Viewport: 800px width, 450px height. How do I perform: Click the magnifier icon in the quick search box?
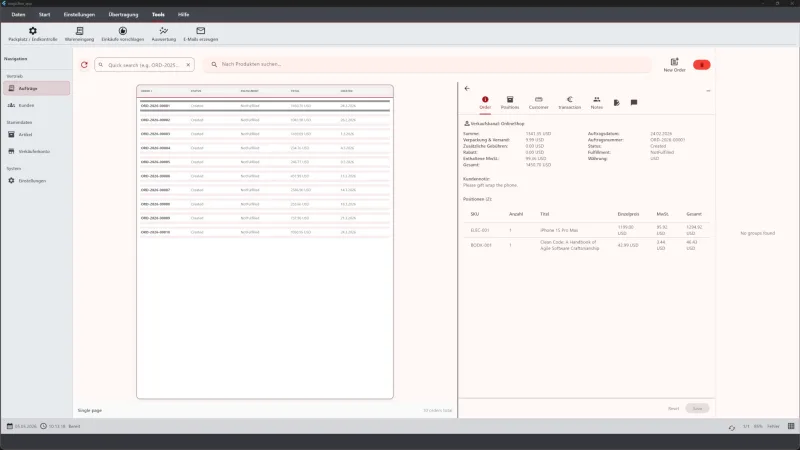pos(101,65)
